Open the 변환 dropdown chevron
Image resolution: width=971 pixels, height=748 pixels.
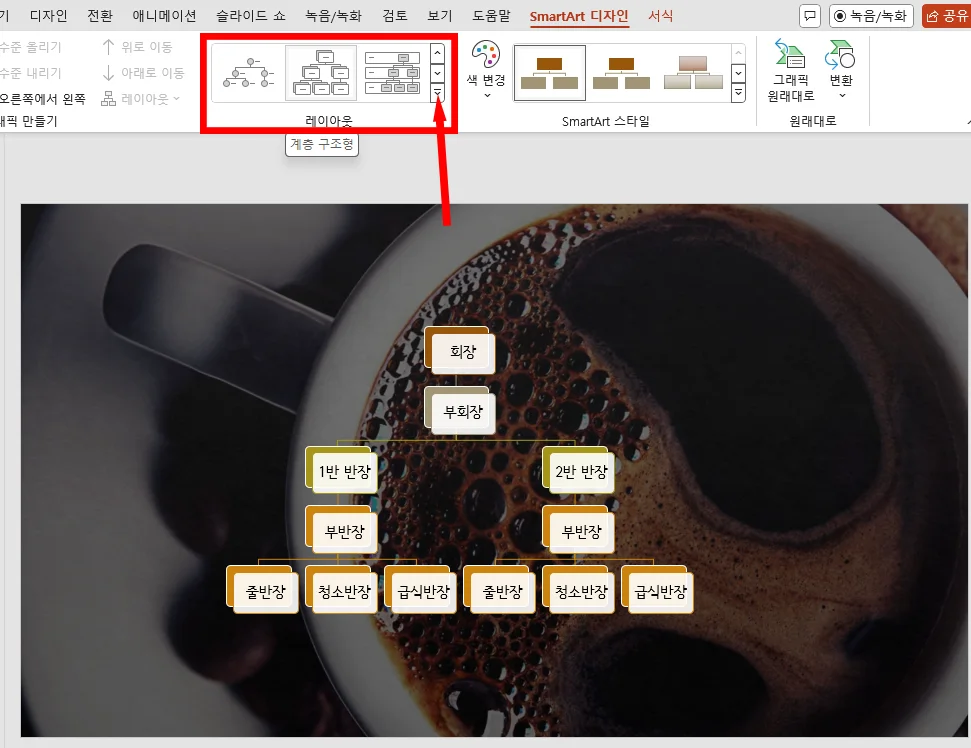pyautogui.click(x=842, y=95)
